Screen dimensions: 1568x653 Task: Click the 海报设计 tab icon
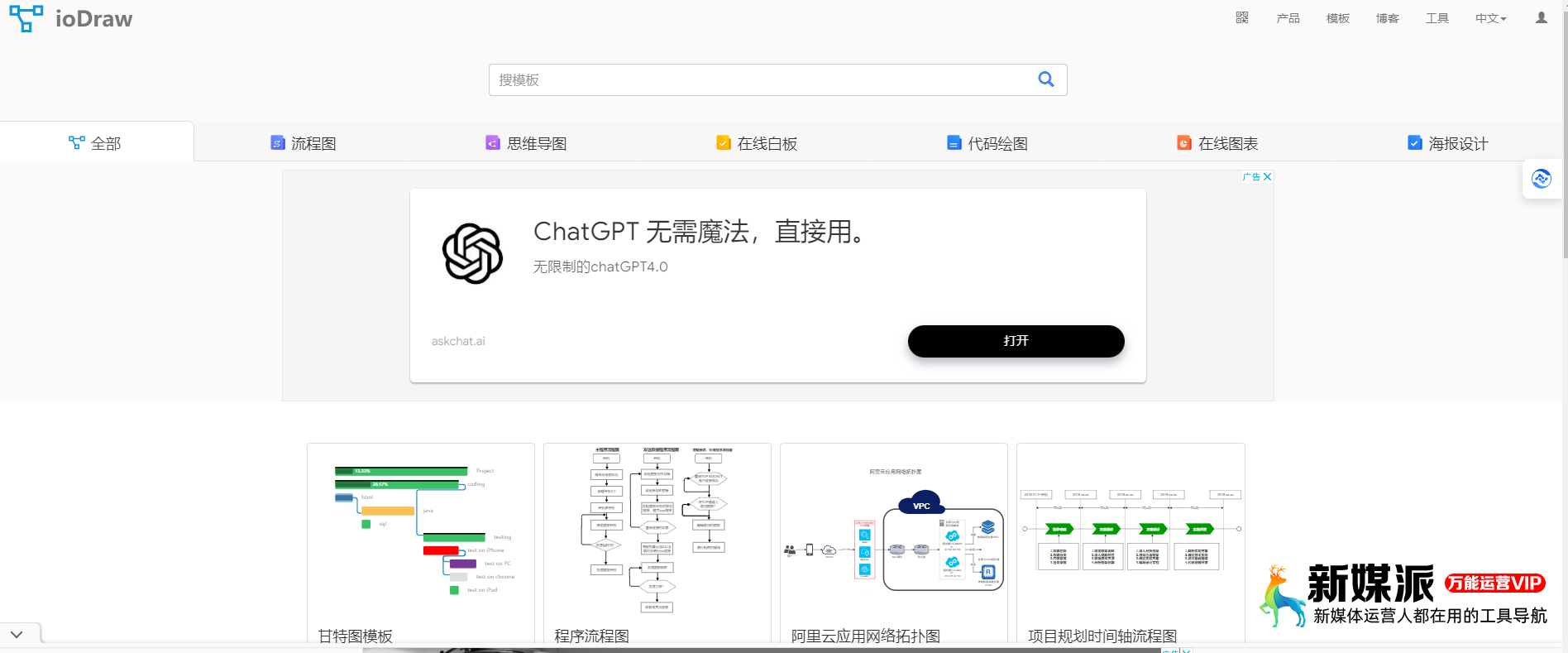click(x=1415, y=143)
